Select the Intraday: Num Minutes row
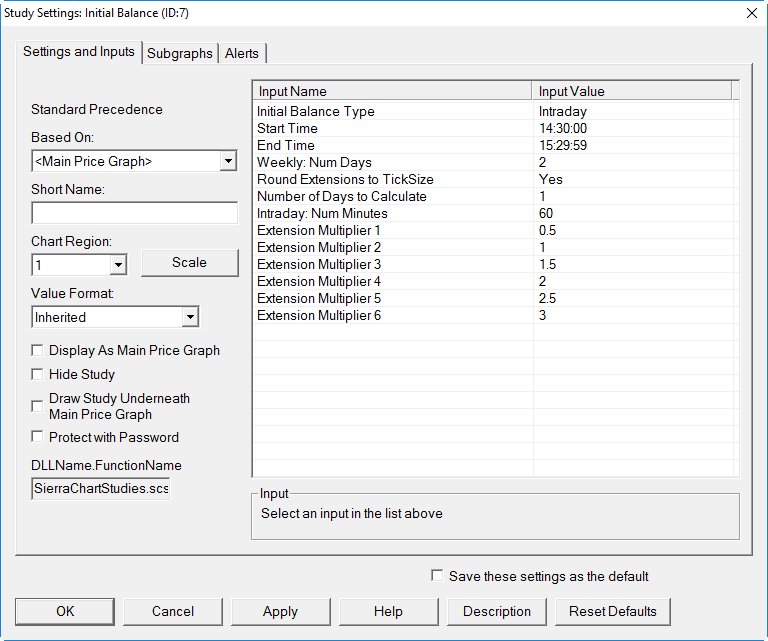The width and height of the screenshot is (768, 641). coord(494,214)
